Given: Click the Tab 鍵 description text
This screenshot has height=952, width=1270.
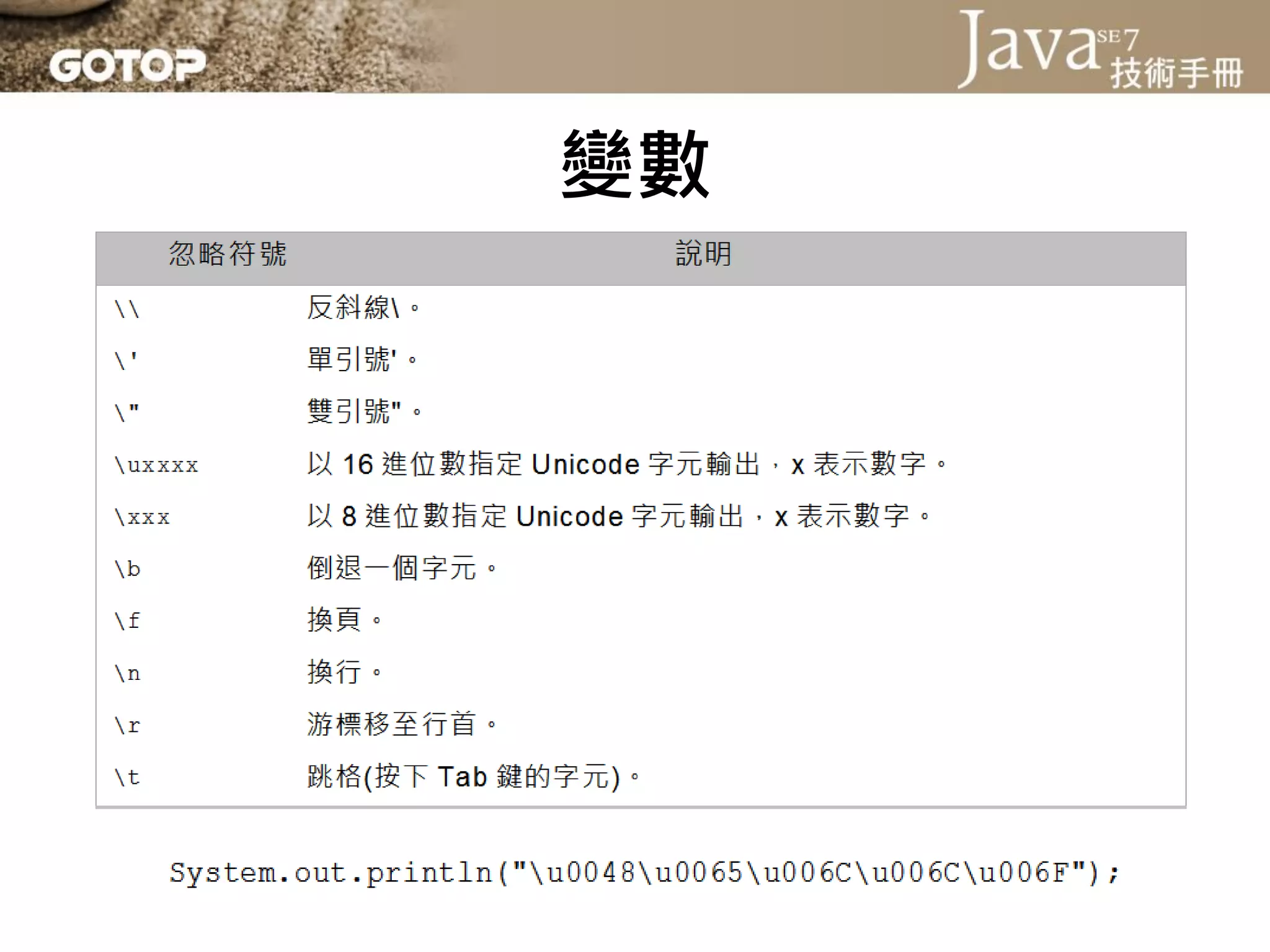Looking at the screenshot, I should [473, 777].
